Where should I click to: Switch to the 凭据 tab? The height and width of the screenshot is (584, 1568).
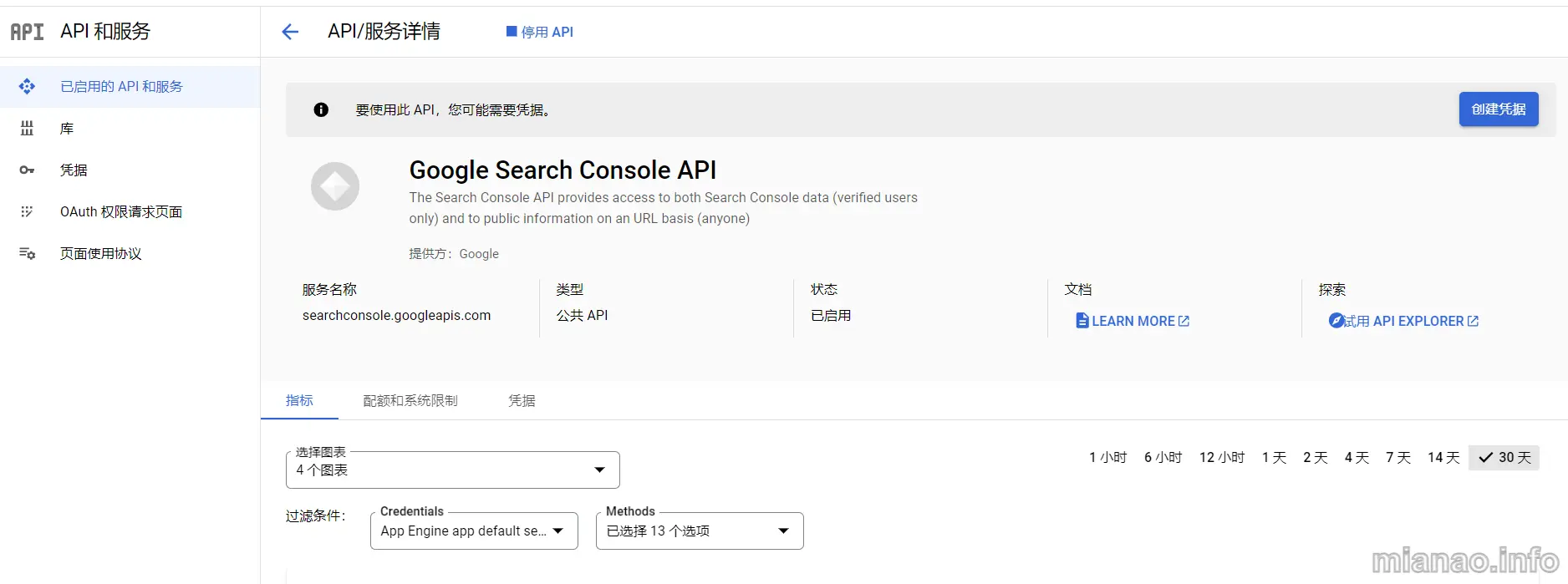coord(522,401)
